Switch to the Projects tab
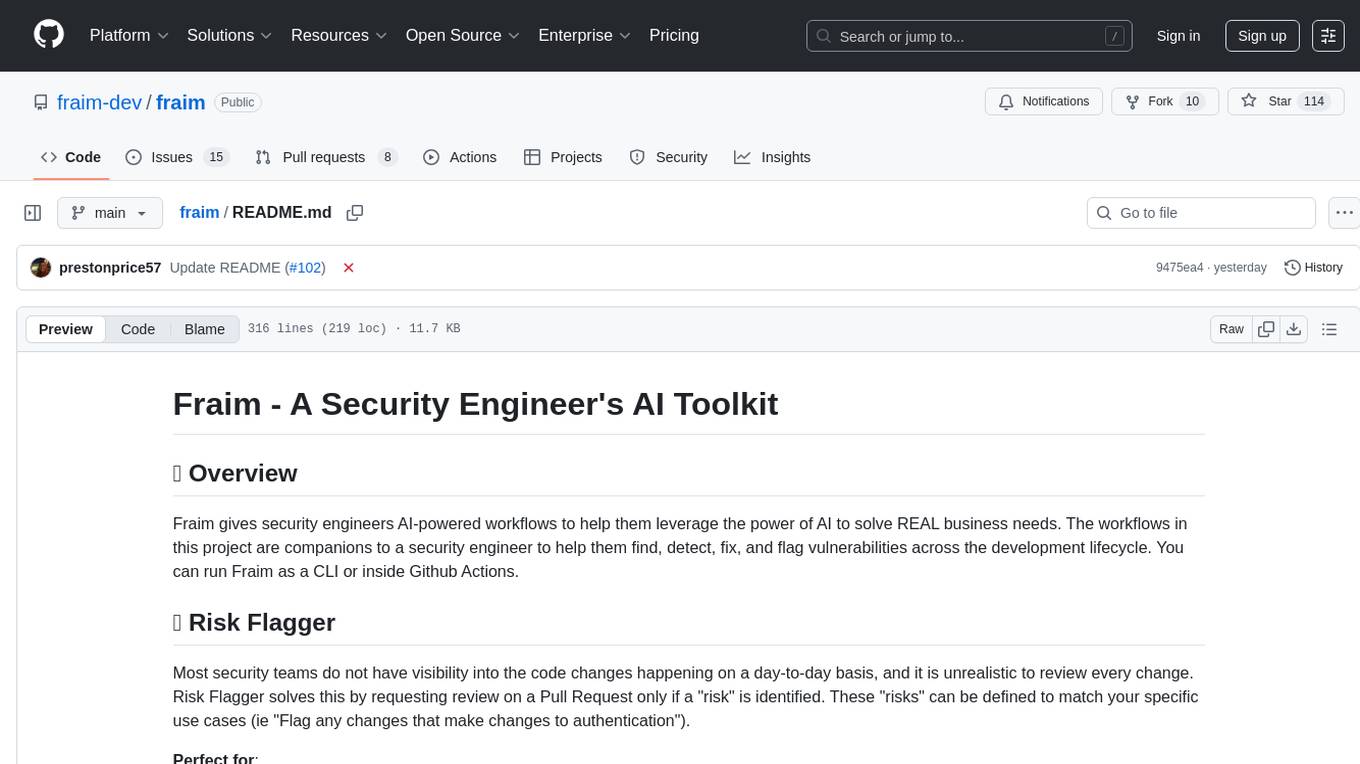This screenshot has height=764, width=1360. pyautogui.click(x=563, y=157)
